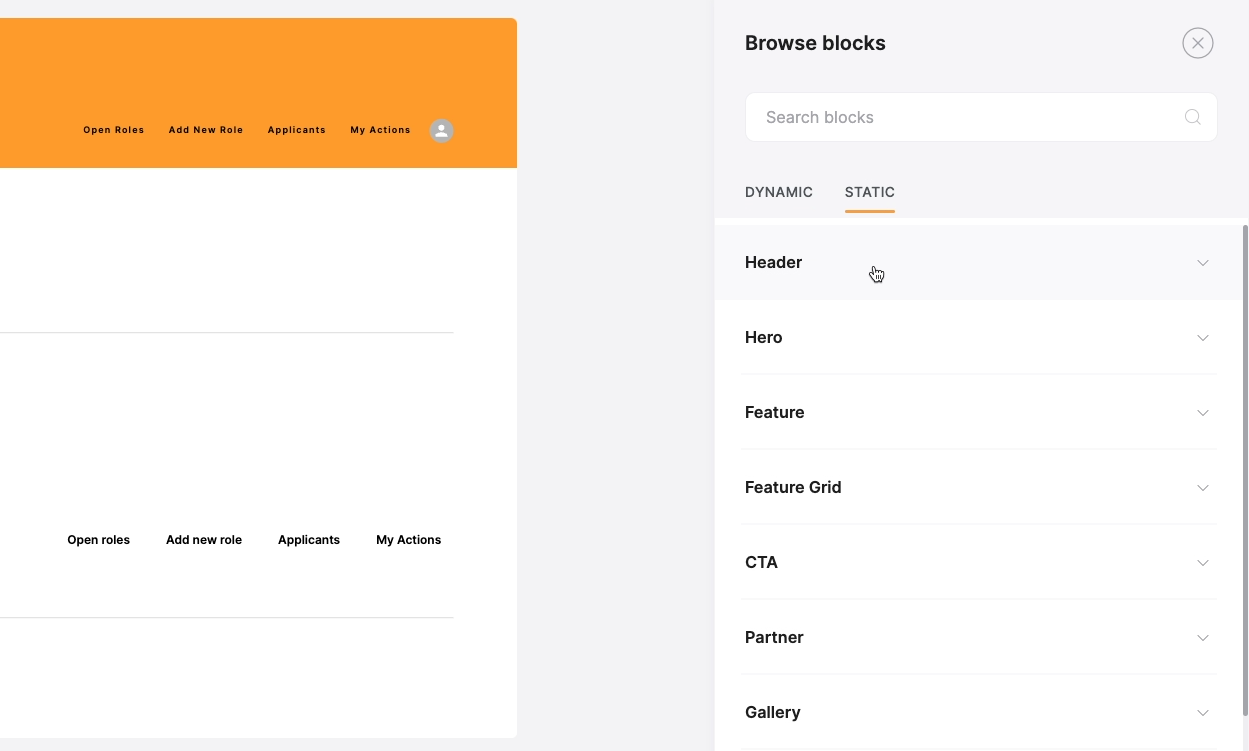Click Add new role in white navigation bar
This screenshot has width=1249, height=751.
pyautogui.click(x=204, y=540)
